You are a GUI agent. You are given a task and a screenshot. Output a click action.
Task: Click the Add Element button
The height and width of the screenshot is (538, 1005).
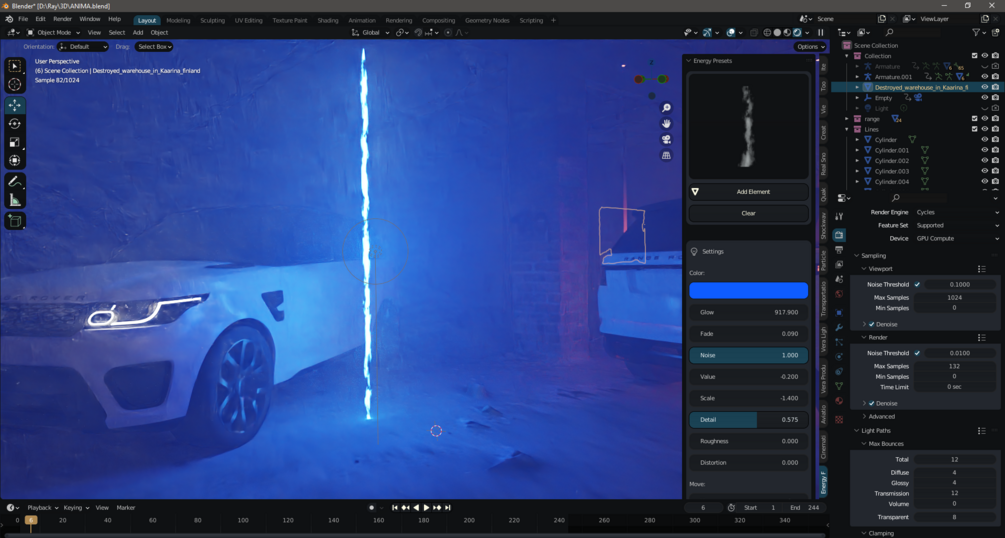point(749,192)
